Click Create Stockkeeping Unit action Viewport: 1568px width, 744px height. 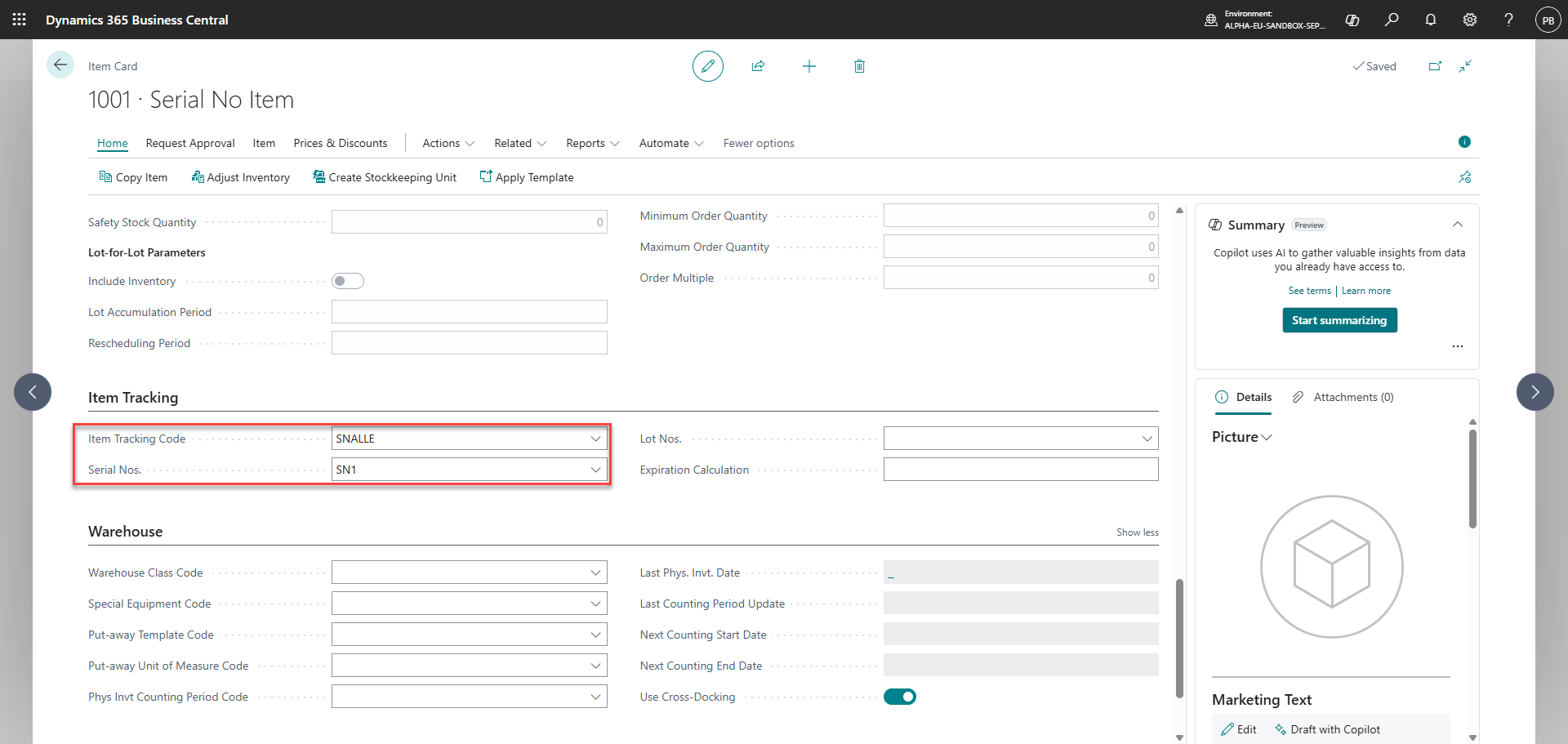tap(385, 177)
